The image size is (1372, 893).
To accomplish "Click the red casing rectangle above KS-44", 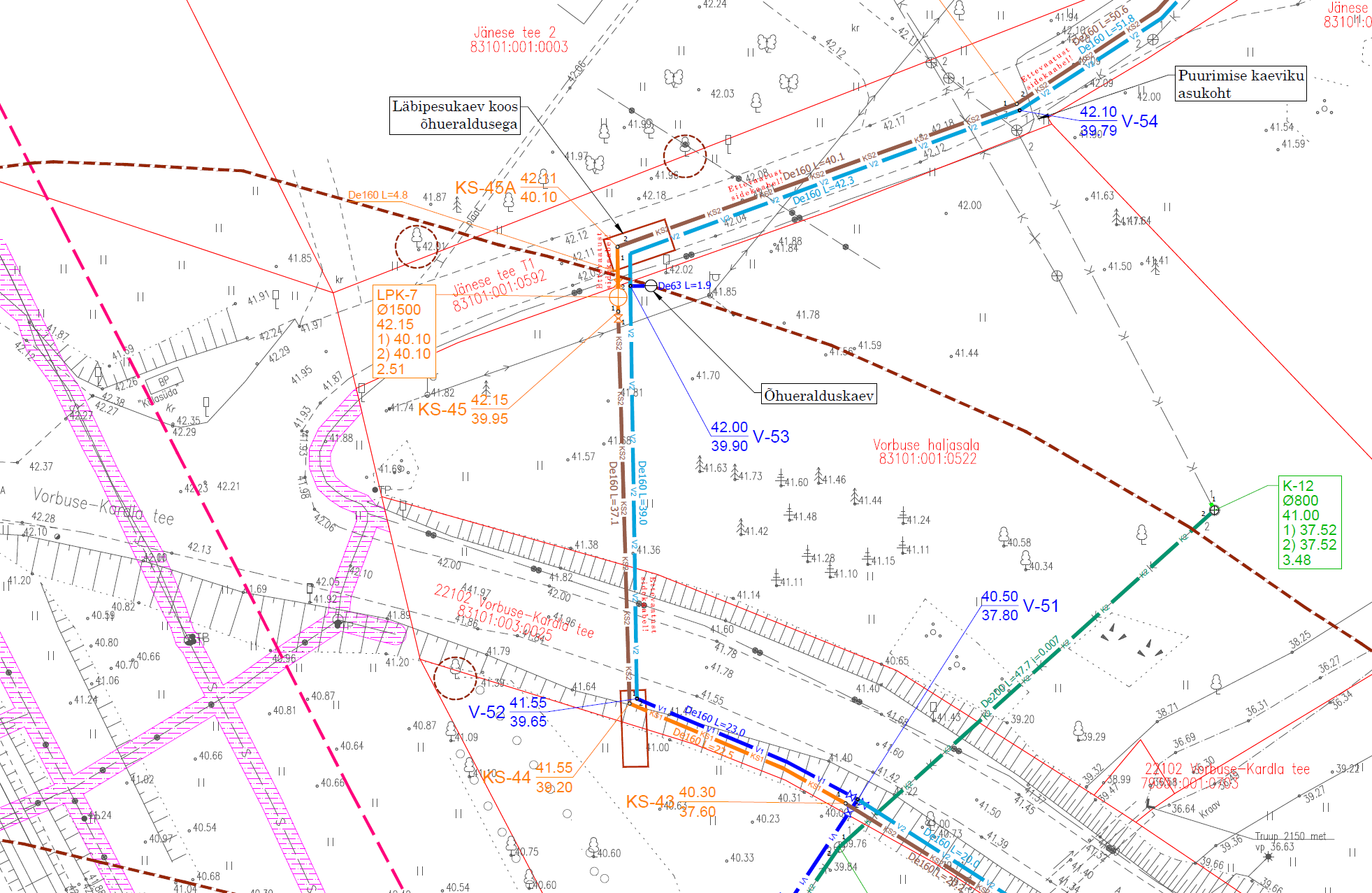I will pyautogui.click(x=635, y=729).
